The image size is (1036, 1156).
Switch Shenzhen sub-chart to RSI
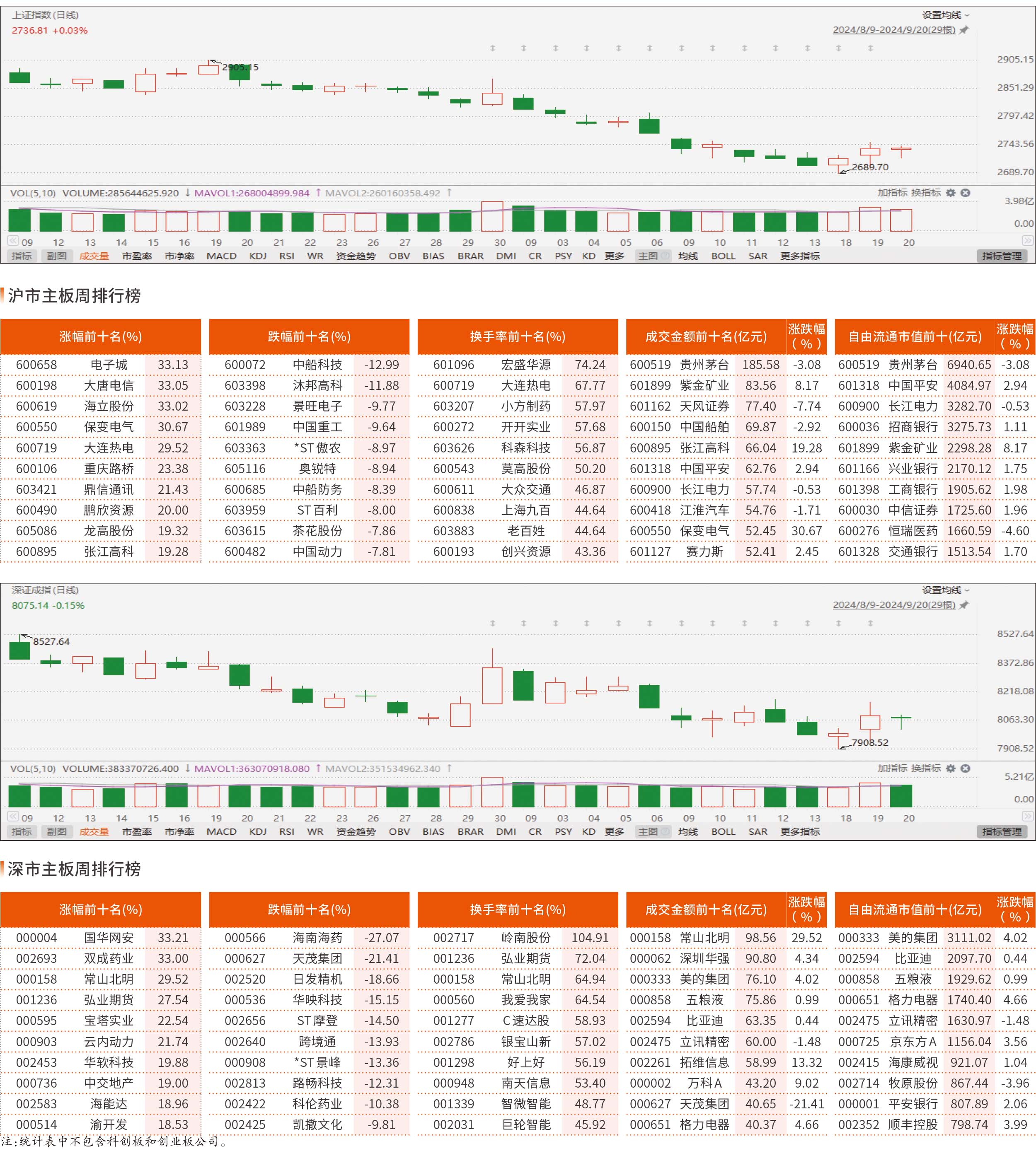click(287, 832)
